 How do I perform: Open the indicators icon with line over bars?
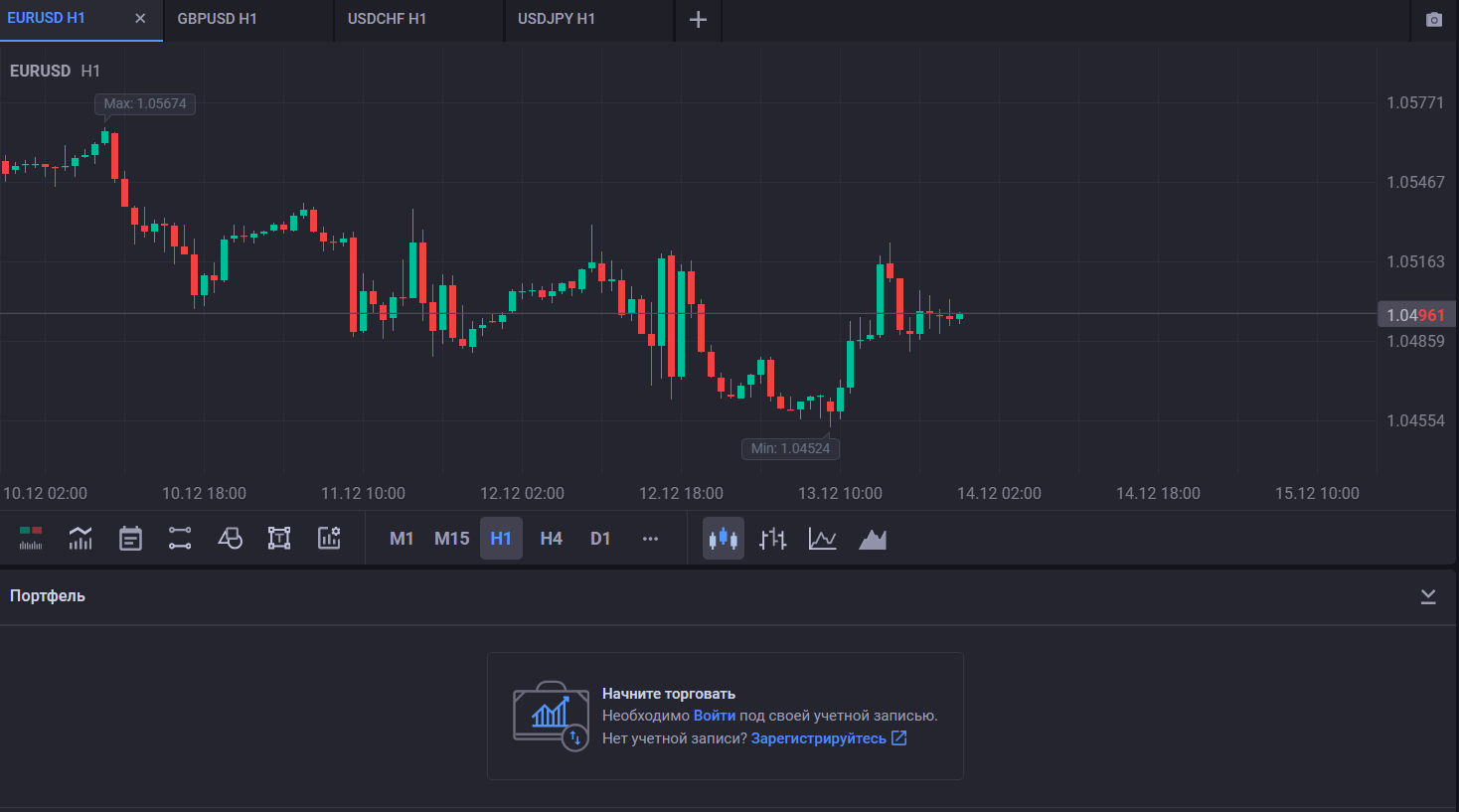pos(81,539)
